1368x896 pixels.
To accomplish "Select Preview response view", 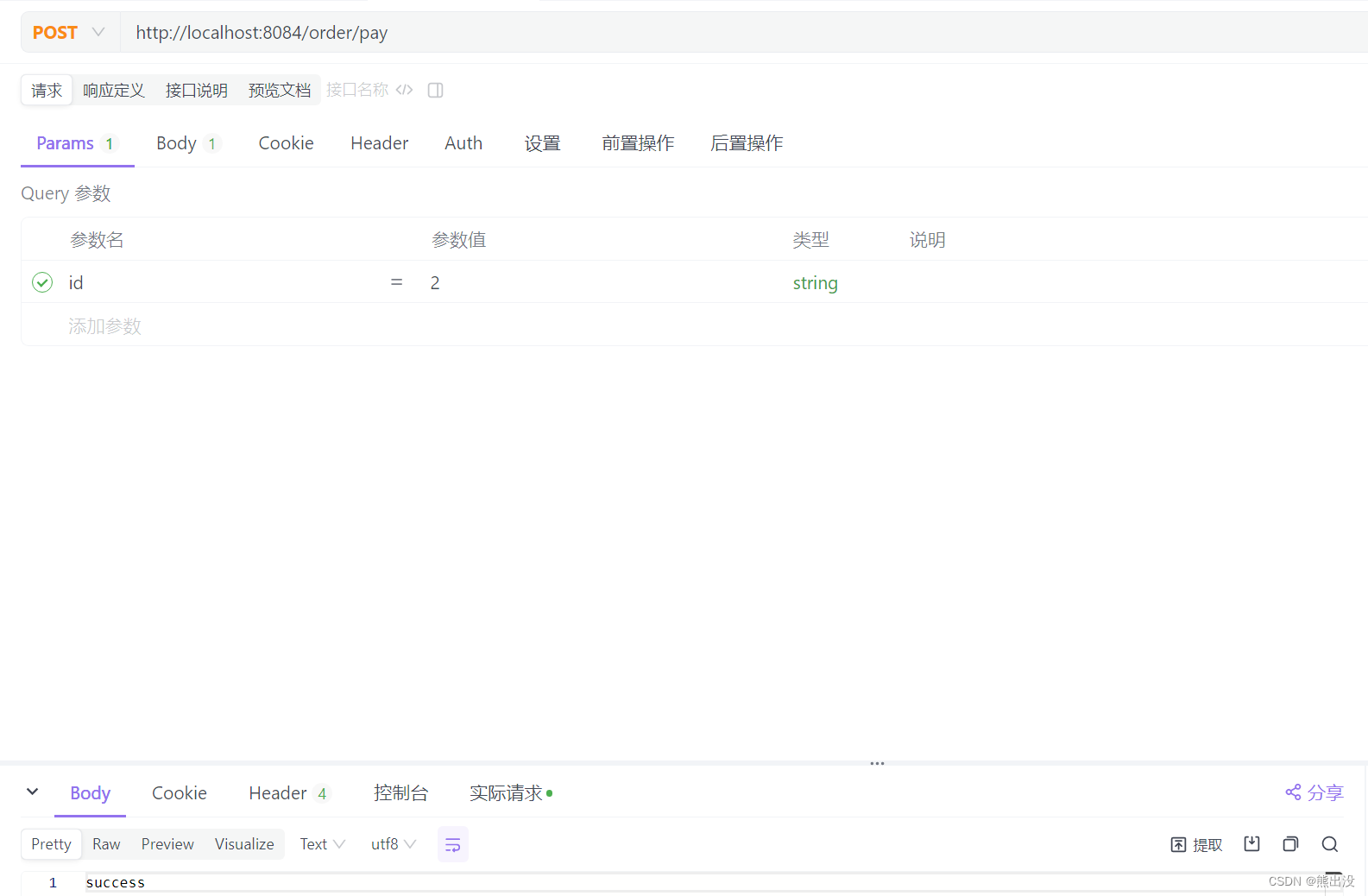I will [x=167, y=844].
